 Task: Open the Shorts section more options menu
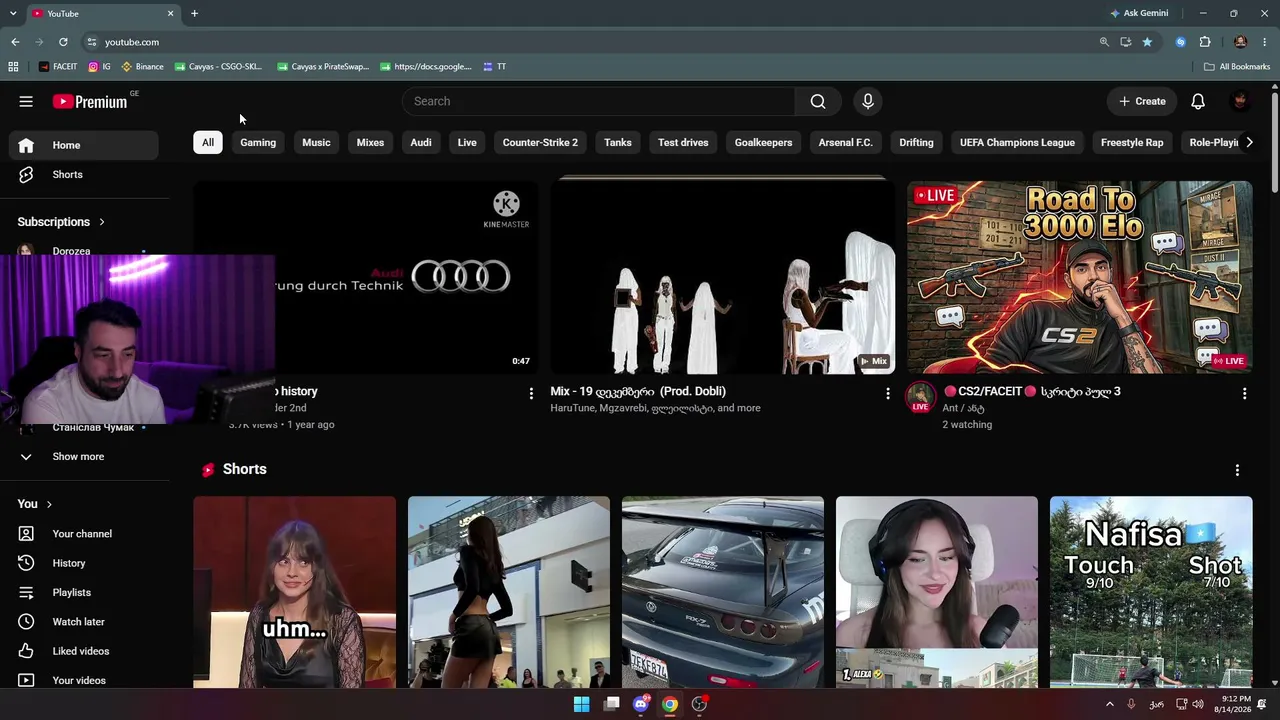1237,470
